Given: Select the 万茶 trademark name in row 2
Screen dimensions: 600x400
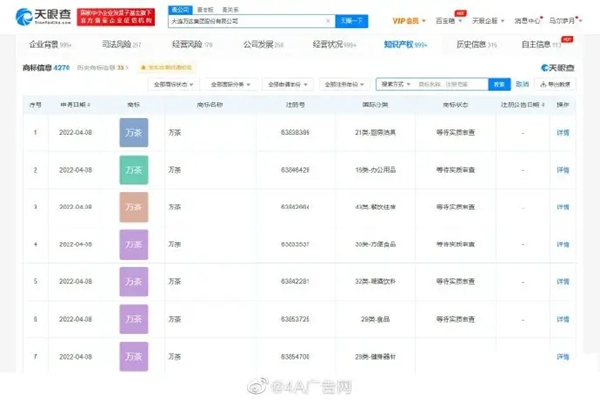Looking at the screenshot, I should click(174, 170).
